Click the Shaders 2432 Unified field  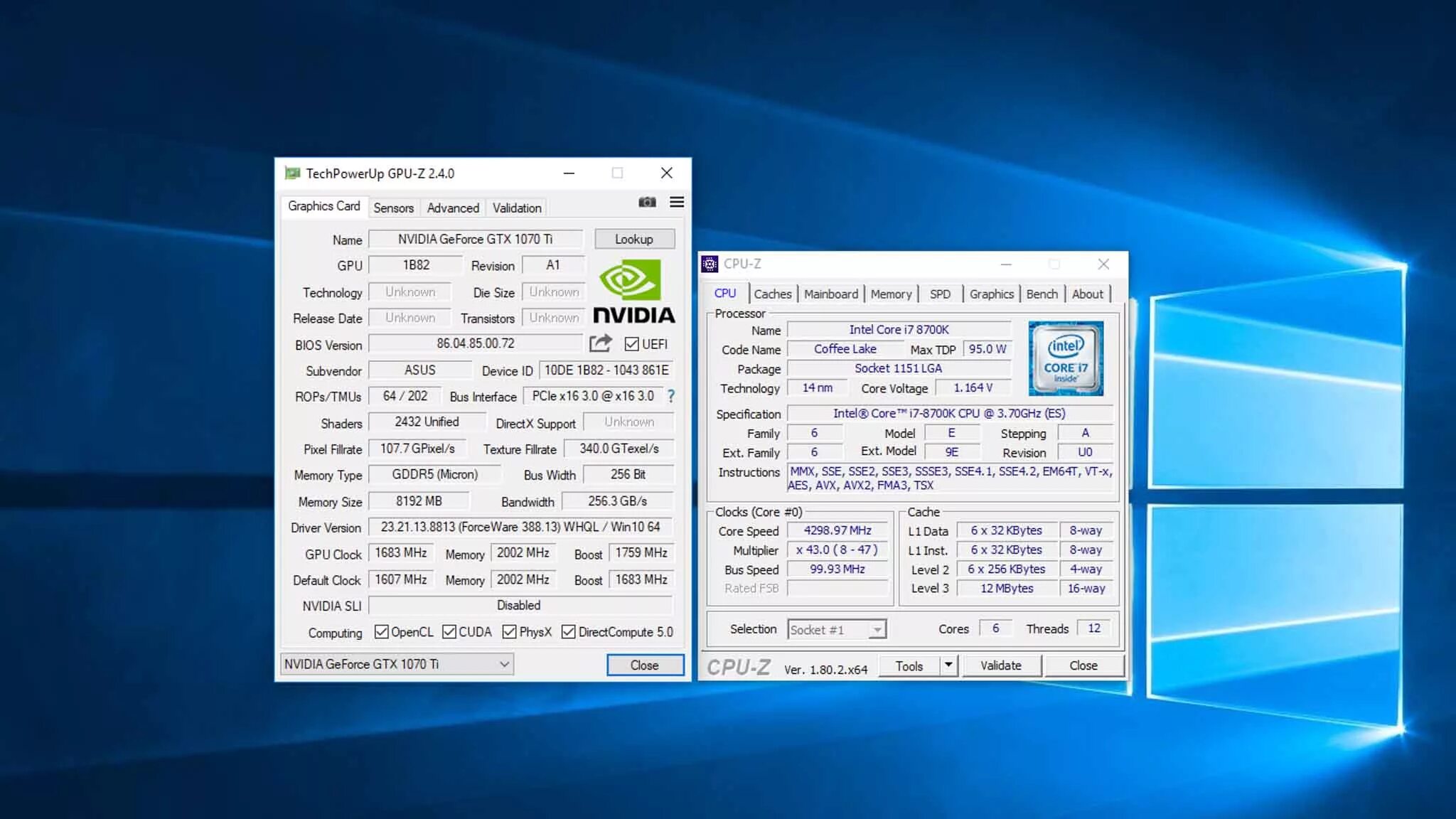[427, 422]
